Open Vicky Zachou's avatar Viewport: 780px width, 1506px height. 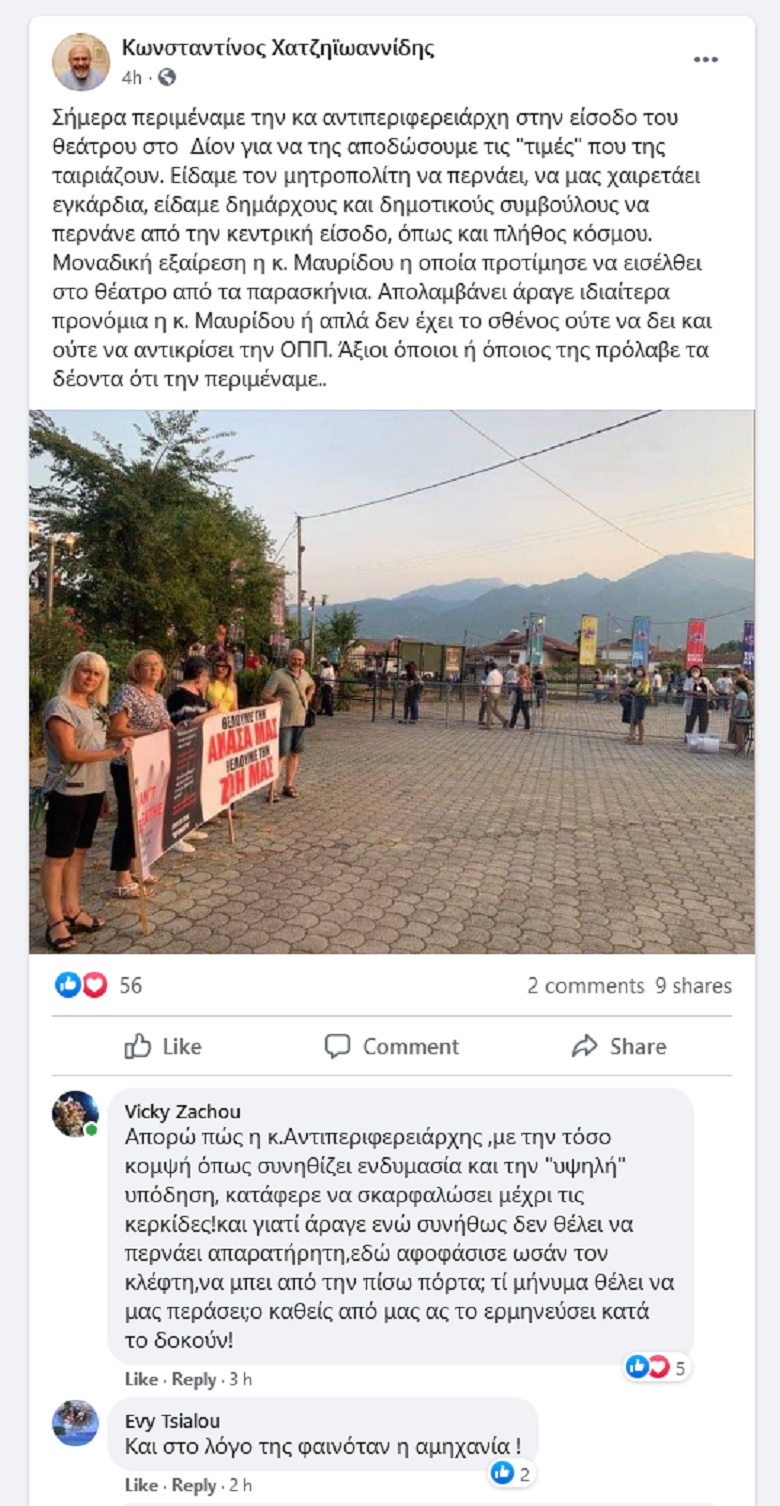(76, 1114)
